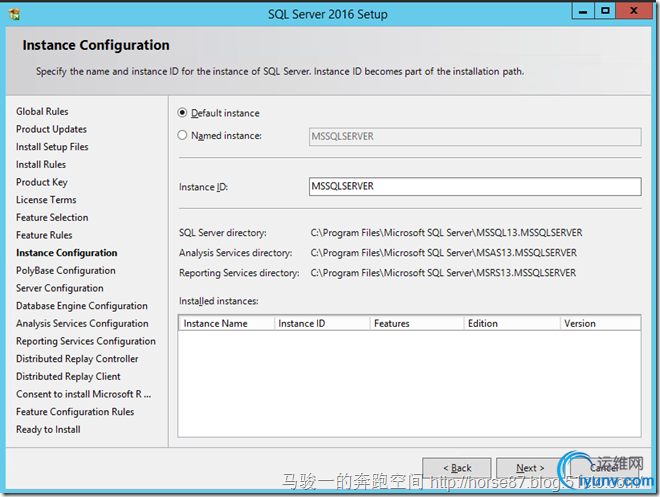Open the Install Rules step
Screen dimensions: 660x497
[41, 165]
